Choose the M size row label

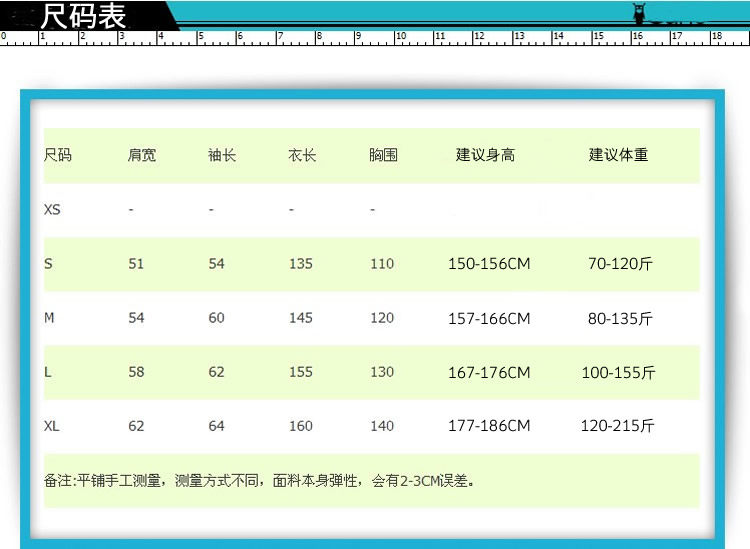pos(49,318)
